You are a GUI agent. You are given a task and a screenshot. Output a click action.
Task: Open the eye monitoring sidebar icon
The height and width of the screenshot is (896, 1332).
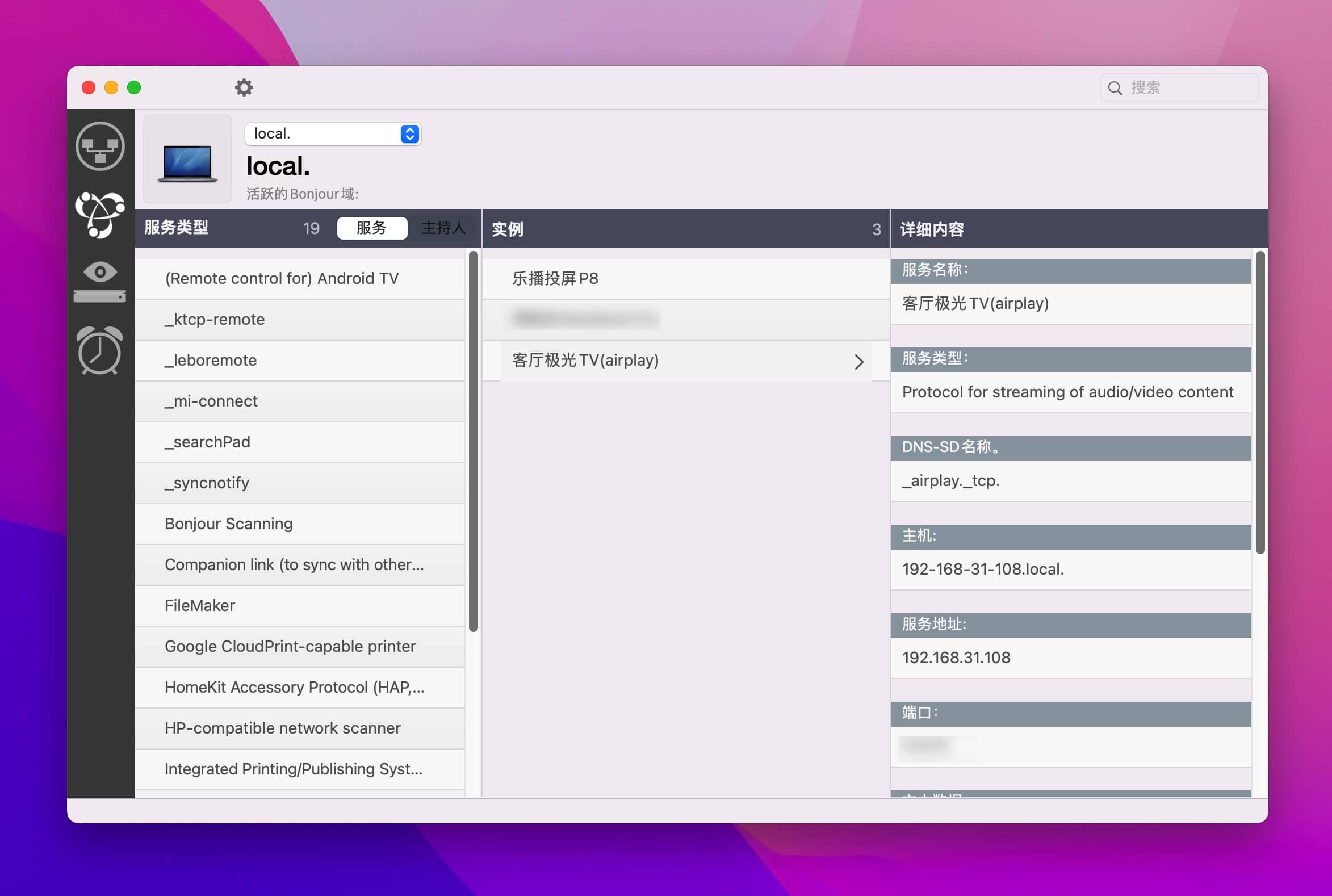point(100,282)
